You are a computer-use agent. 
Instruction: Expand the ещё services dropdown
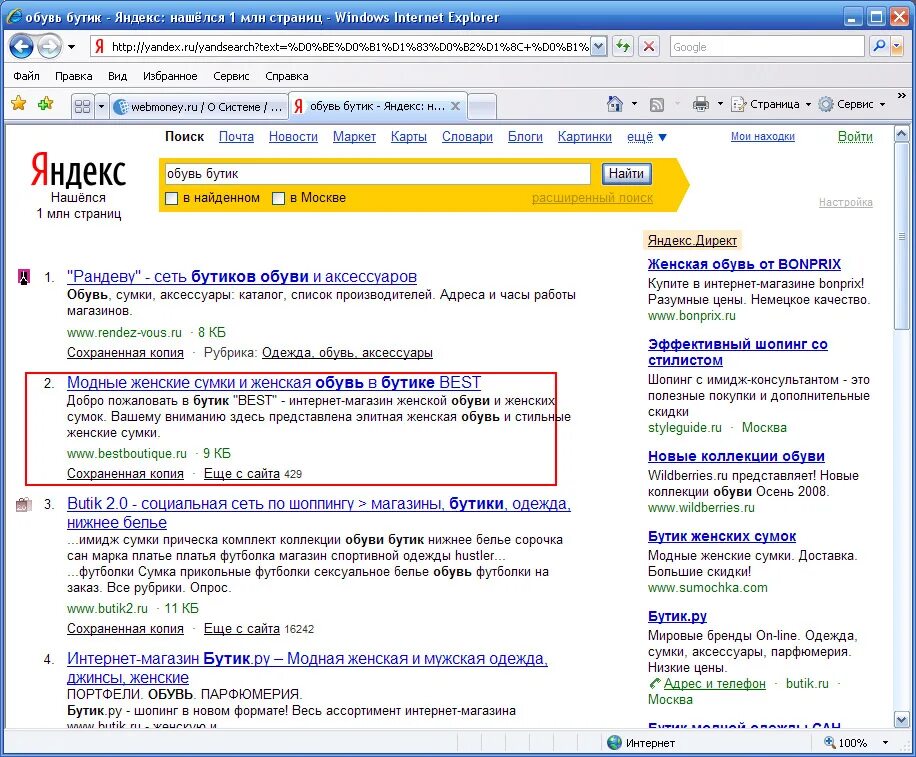[x=646, y=137]
